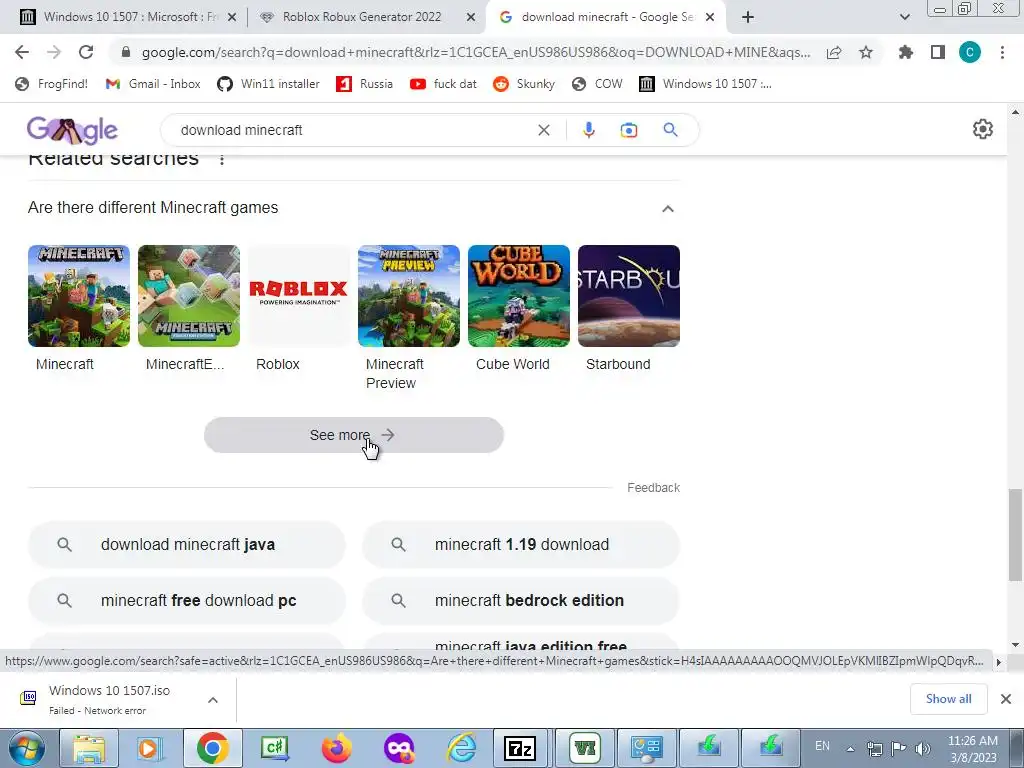This screenshot has height=768, width=1024.
Task: Open the Windows 10 1507.iso failed download item
Action: tap(108, 699)
